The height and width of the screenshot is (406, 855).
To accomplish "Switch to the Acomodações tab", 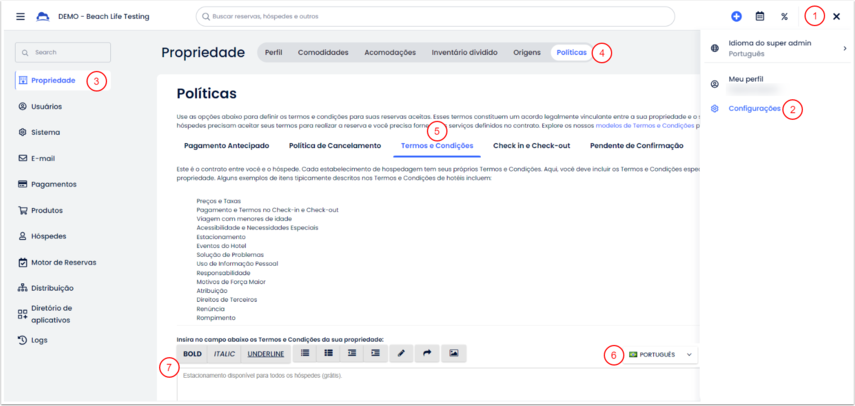I will coord(390,52).
